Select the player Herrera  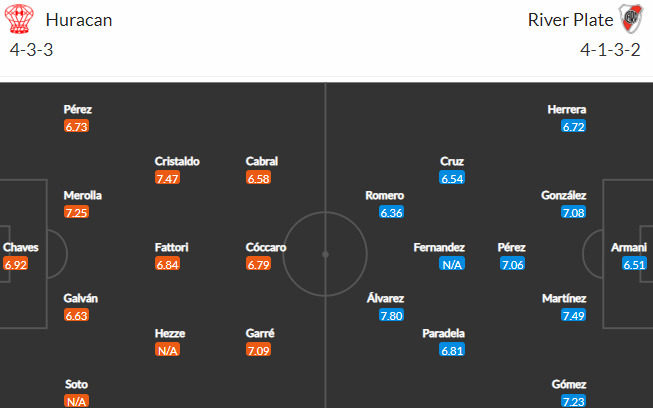567,109
